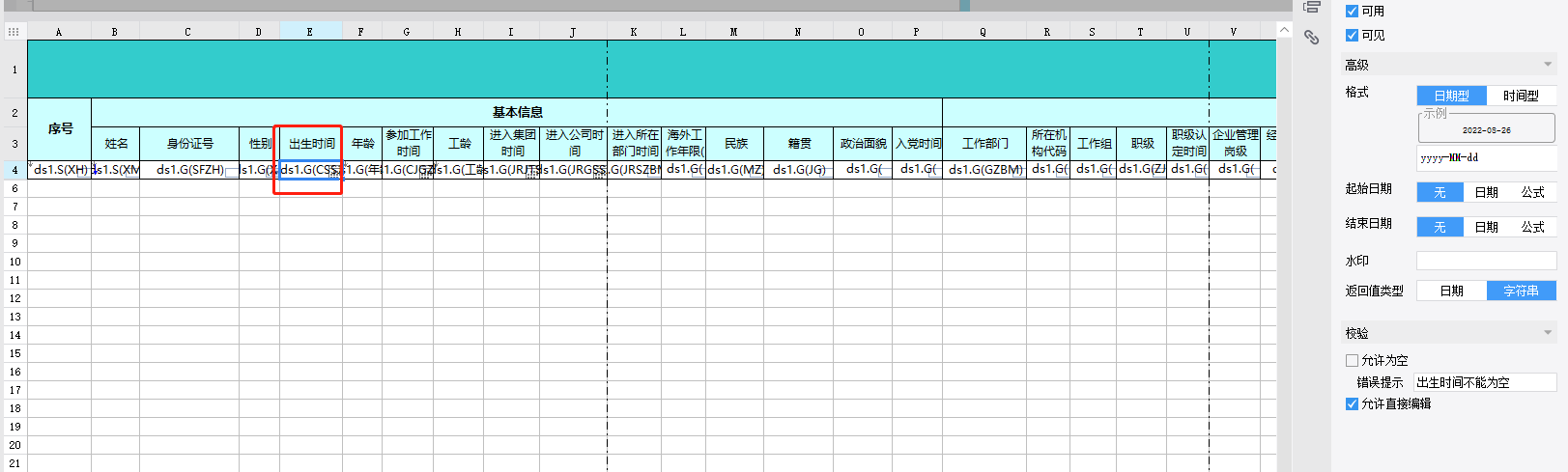This screenshot has width=1568, height=472.
Task: Toggle the 可用 checkbox
Action: point(1352,12)
